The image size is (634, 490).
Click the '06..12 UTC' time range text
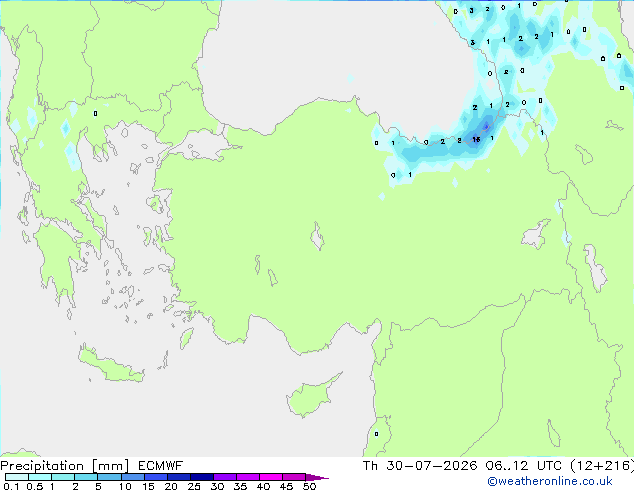[x=524, y=466]
